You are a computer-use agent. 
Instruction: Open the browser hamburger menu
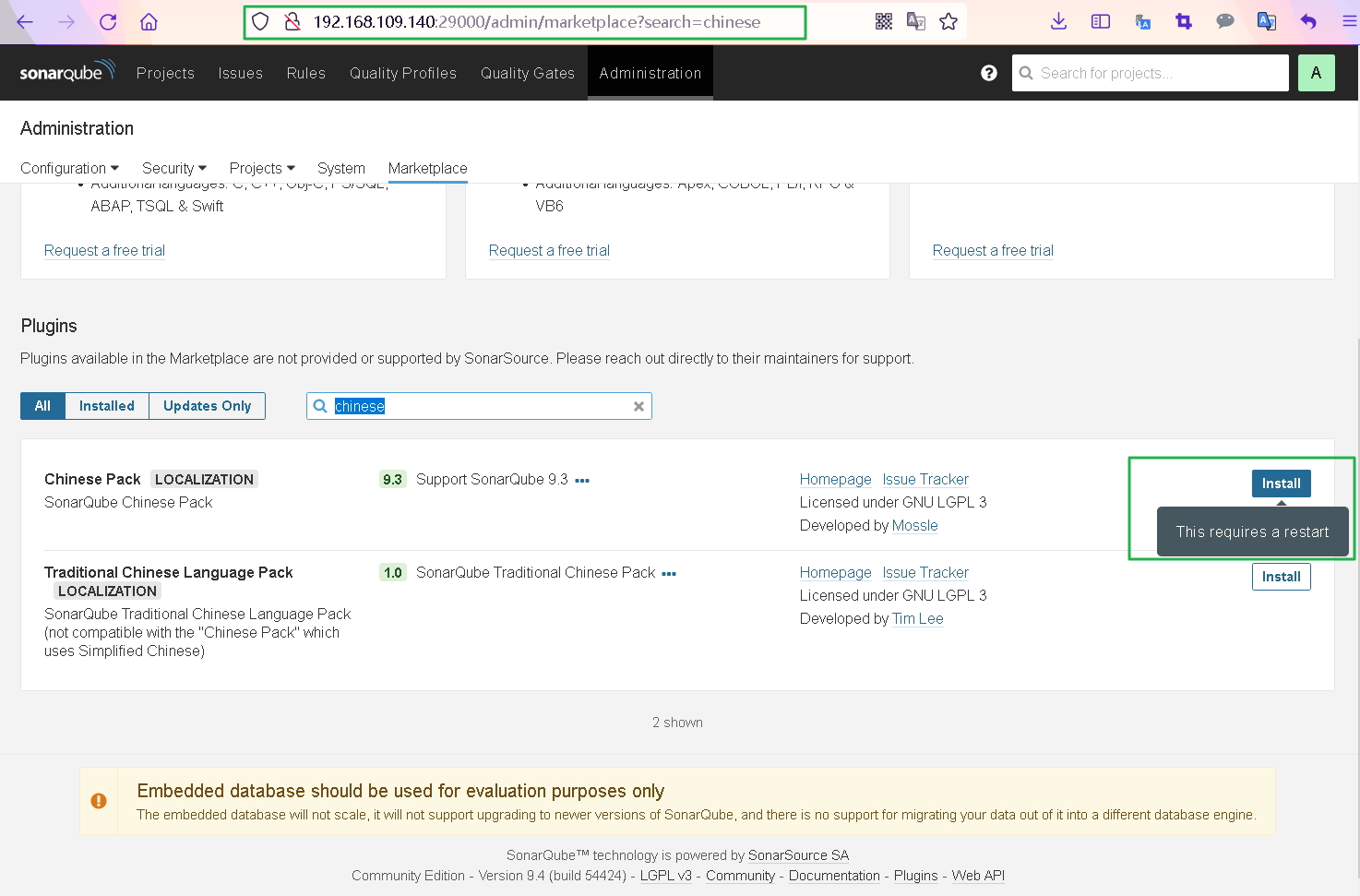(x=1349, y=21)
